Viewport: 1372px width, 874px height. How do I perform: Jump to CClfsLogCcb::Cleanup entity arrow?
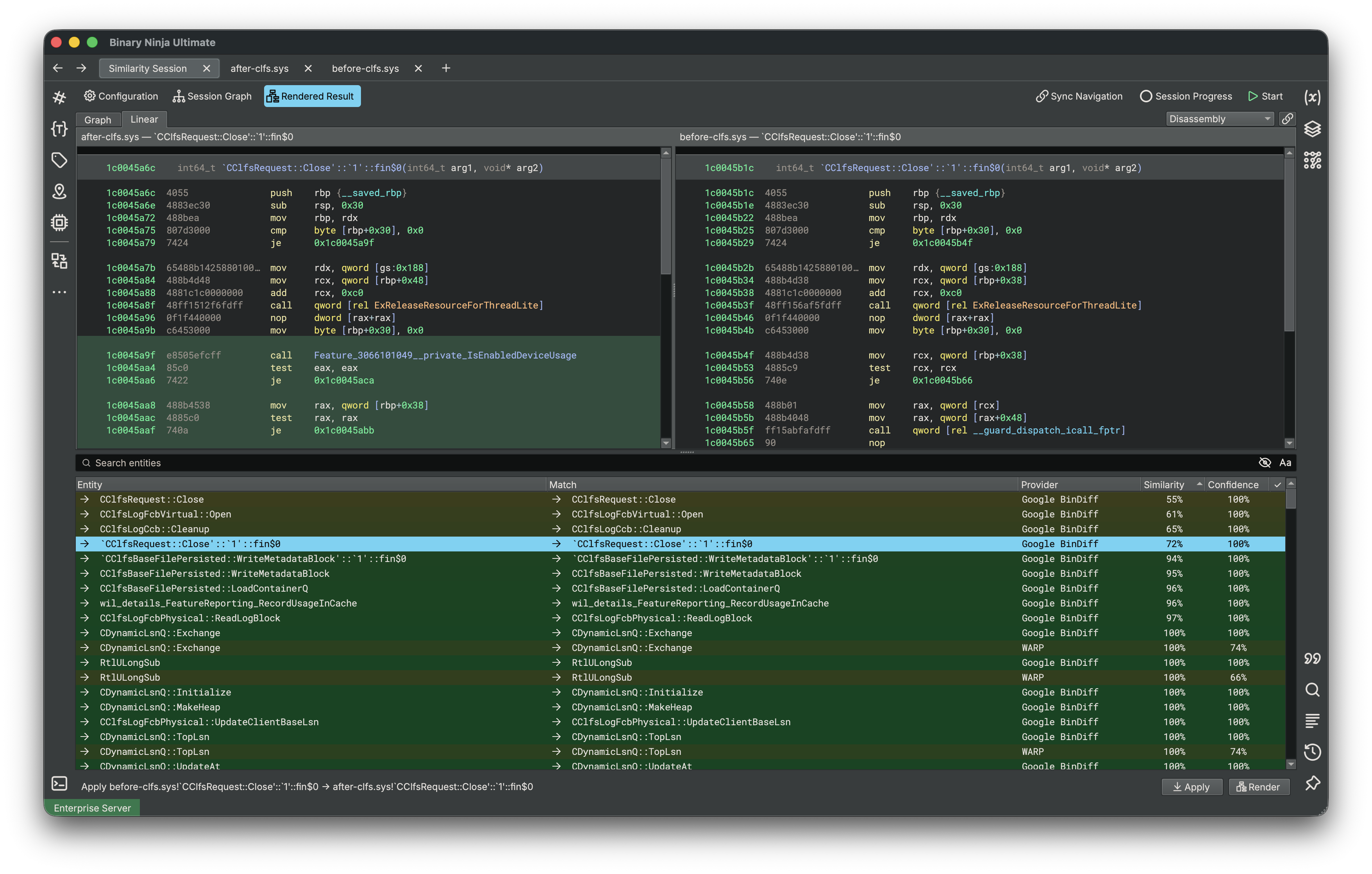coord(84,529)
